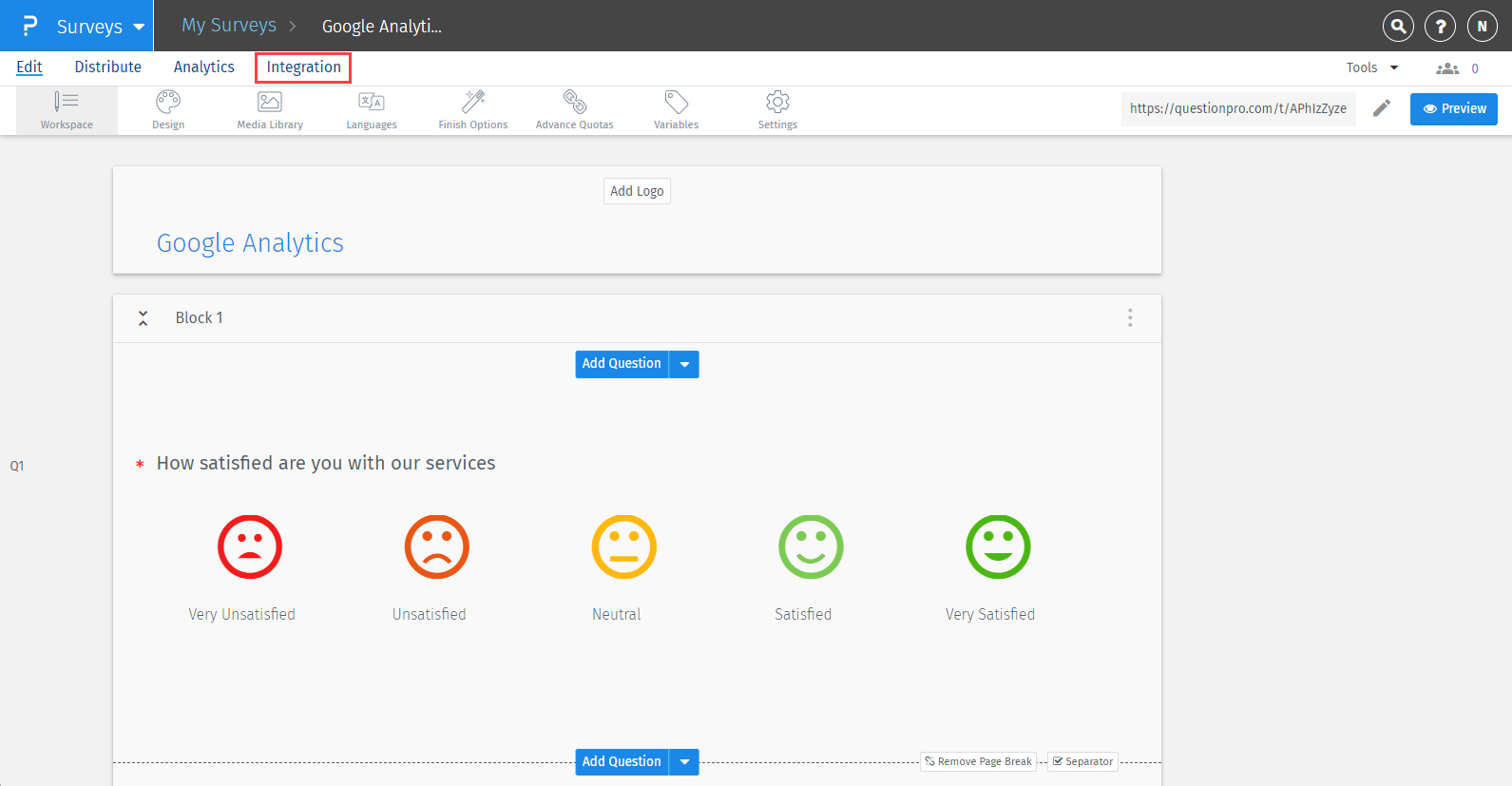Click the respondents people icon

pyautogui.click(x=1447, y=68)
